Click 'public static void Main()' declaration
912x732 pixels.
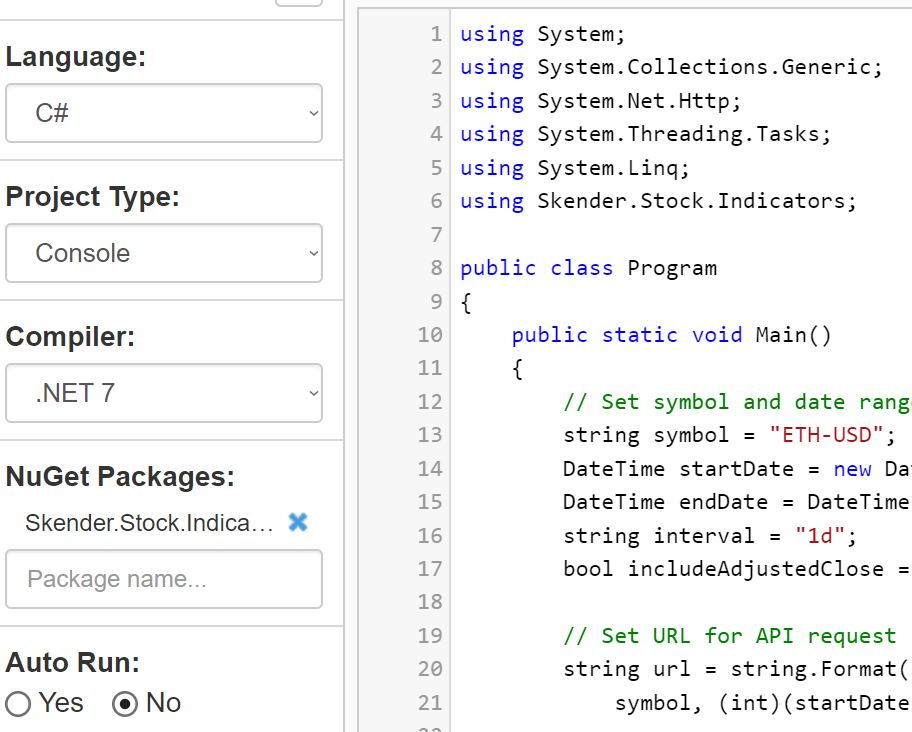pyautogui.click(x=672, y=335)
